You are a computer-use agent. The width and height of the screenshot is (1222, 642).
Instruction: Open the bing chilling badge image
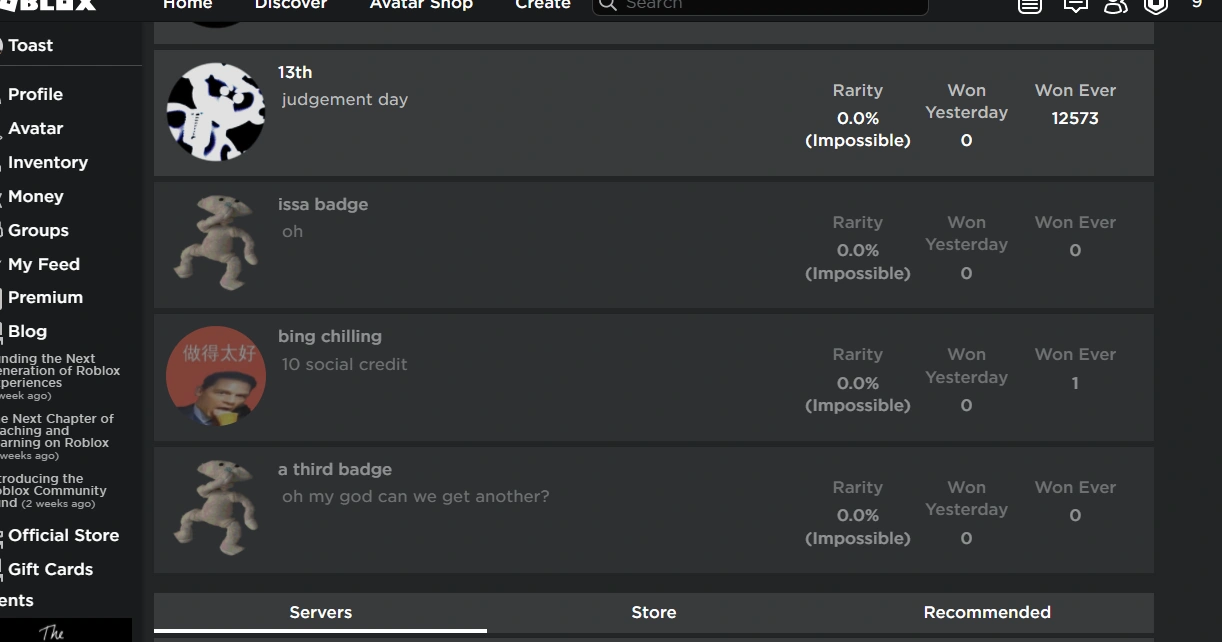(x=216, y=376)
